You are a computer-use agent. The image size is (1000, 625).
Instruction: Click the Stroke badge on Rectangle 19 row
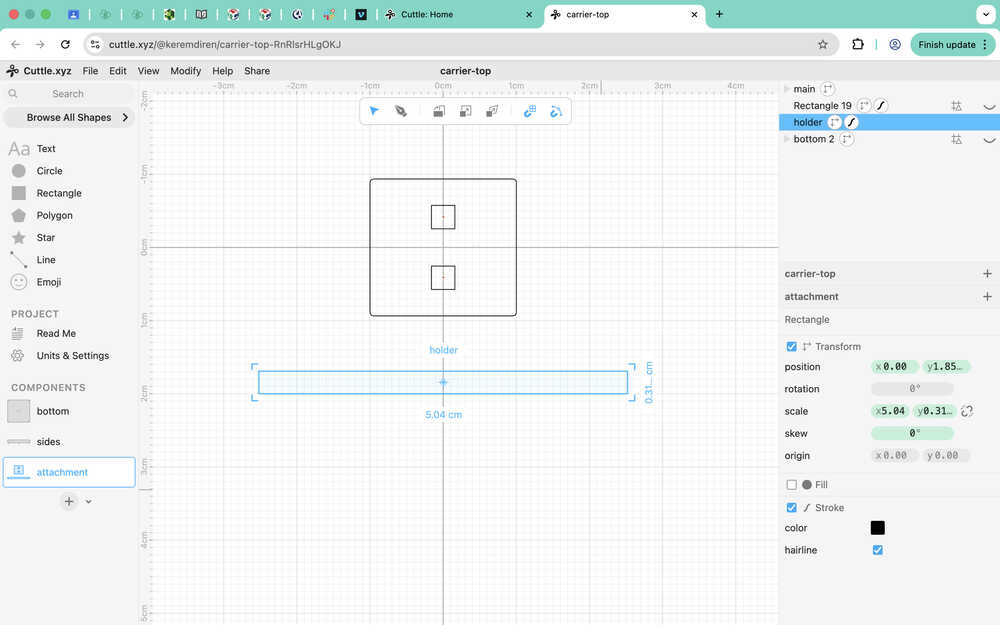coord(881,105)
